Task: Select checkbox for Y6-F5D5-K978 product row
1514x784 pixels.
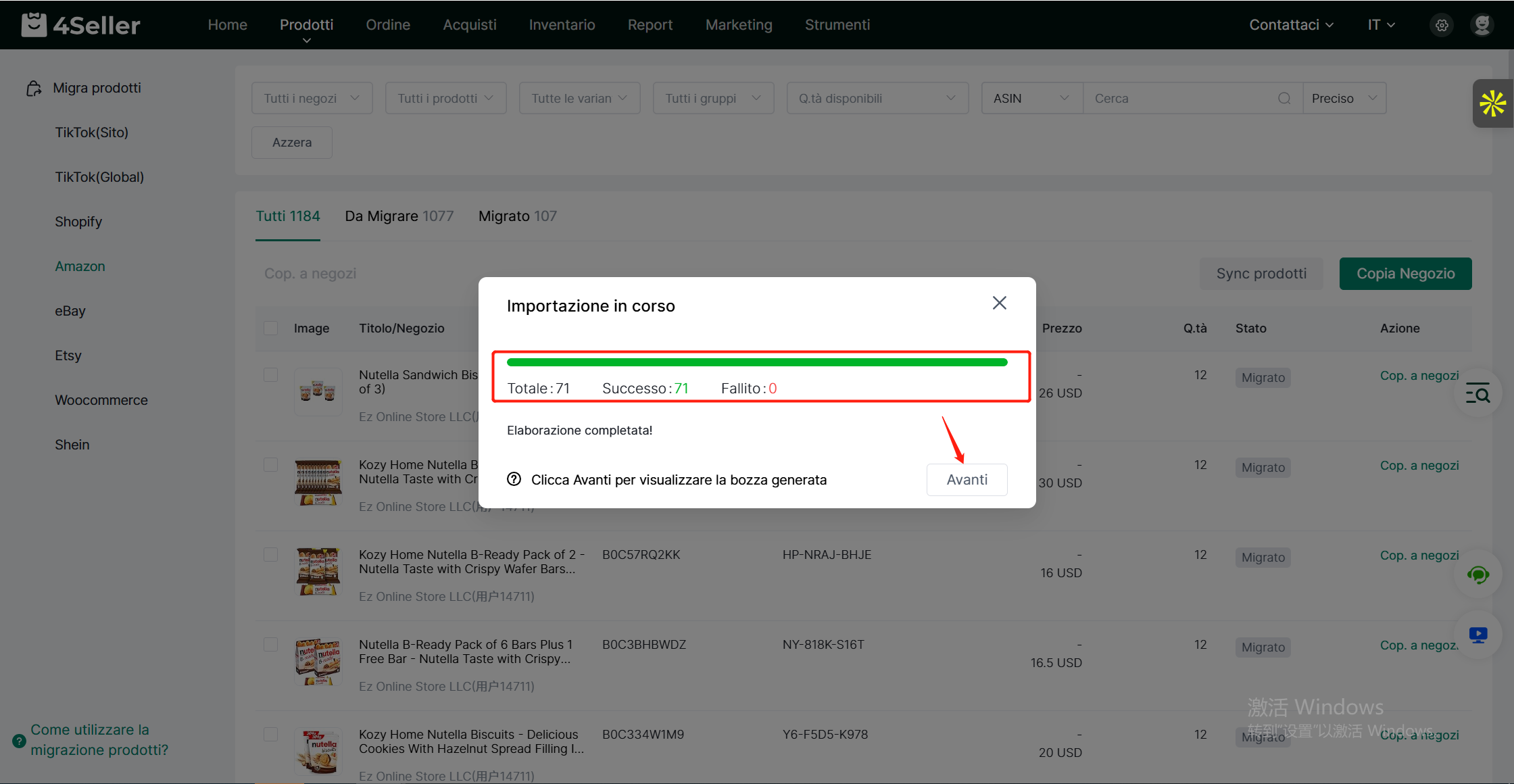Action: click(270, 735)
